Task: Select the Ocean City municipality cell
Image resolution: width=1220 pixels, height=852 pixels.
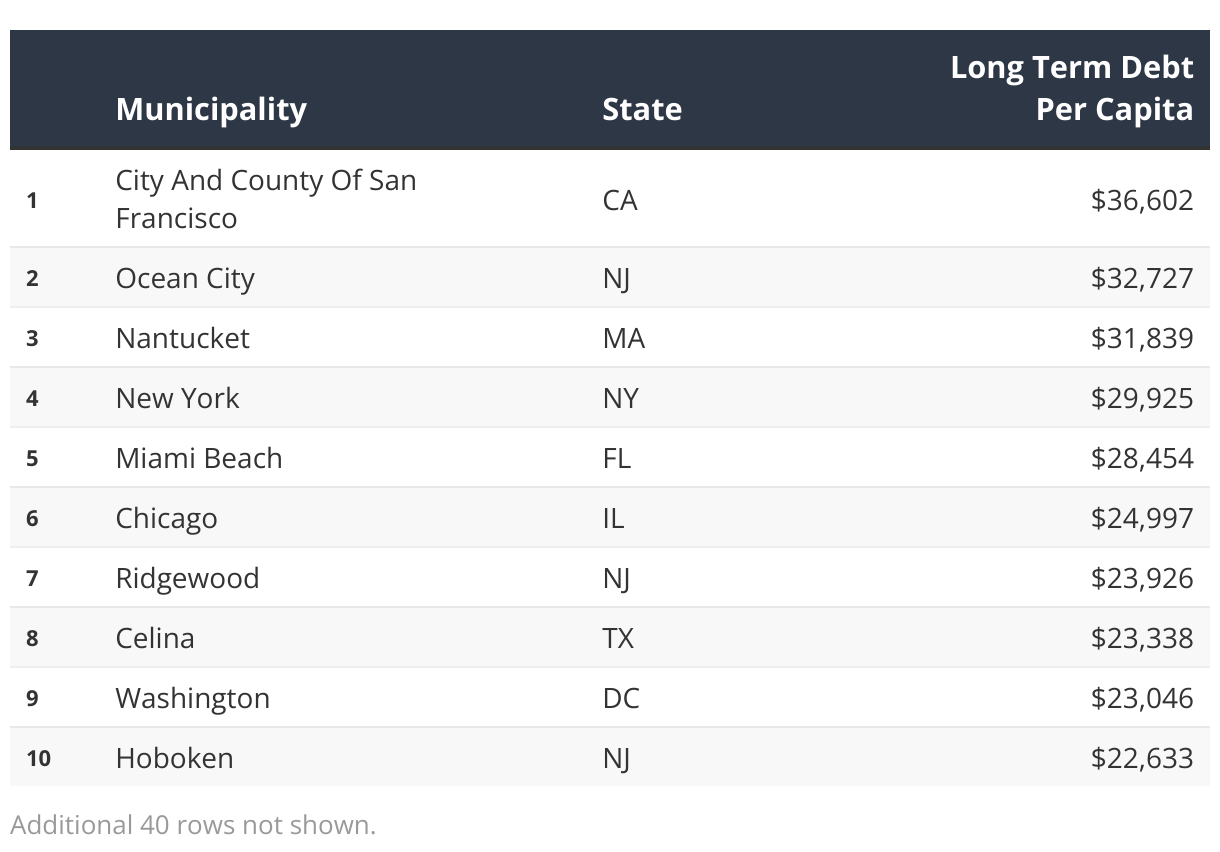Action: [185, 278]
